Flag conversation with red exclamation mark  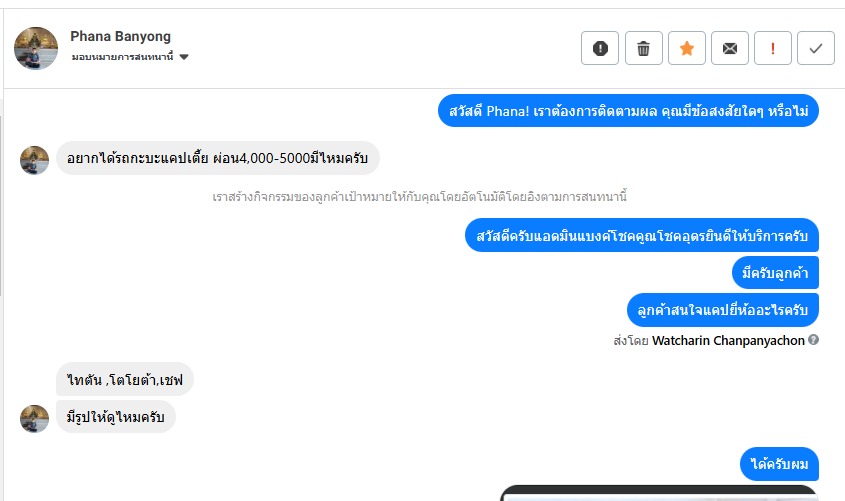click(x=773, y=48)
